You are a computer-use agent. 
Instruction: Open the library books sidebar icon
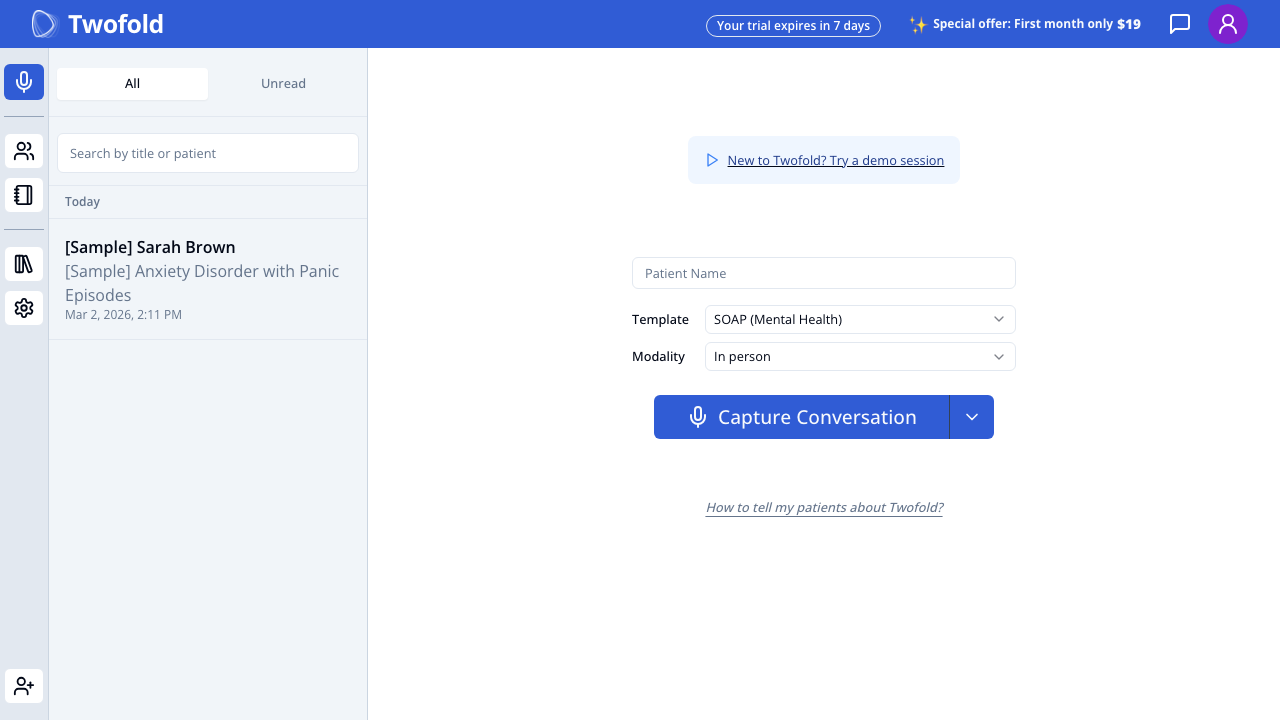(24, 264)
